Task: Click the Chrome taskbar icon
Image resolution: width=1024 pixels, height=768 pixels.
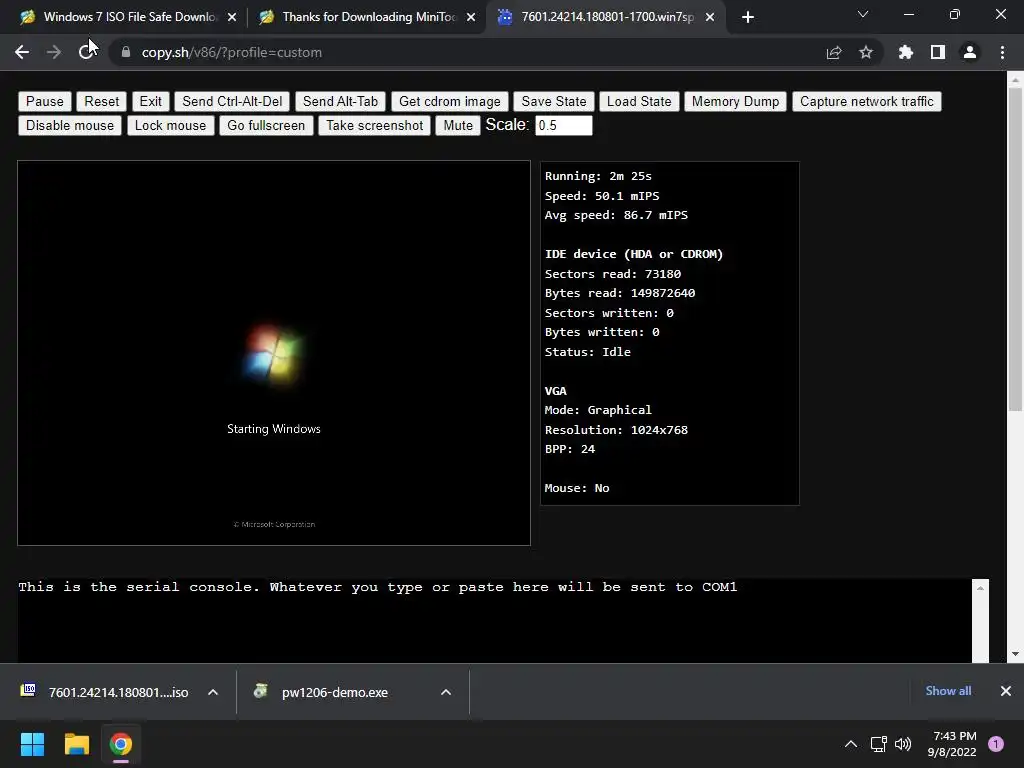Action: point(121,744)
